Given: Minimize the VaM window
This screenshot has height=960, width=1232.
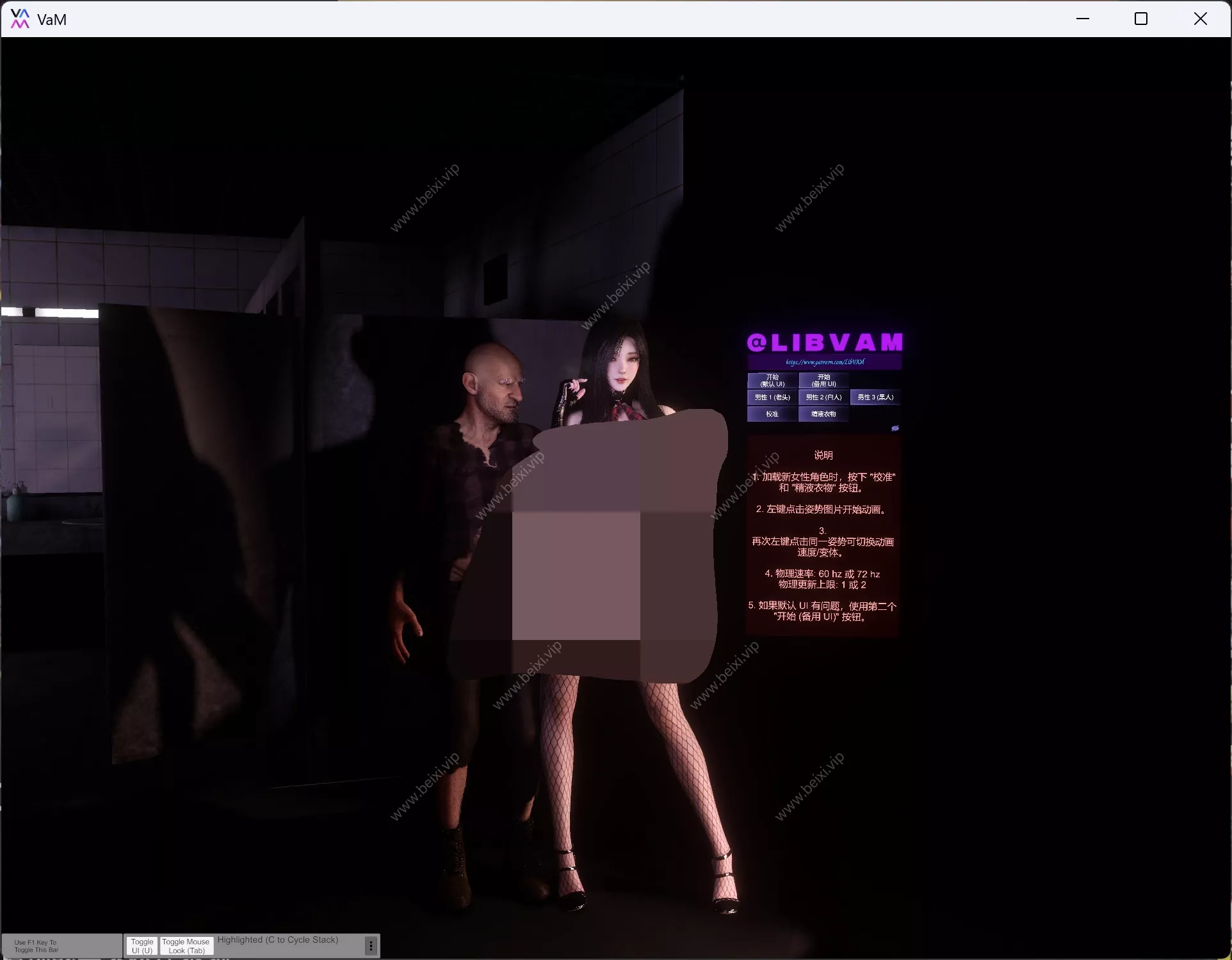Looking at the screenshot, I should click(x=1083, y=19).
